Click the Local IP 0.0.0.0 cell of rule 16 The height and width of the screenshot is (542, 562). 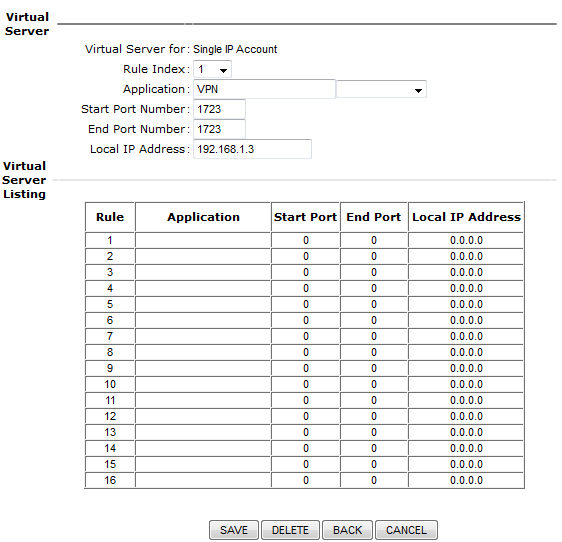(x=466, y=480)
